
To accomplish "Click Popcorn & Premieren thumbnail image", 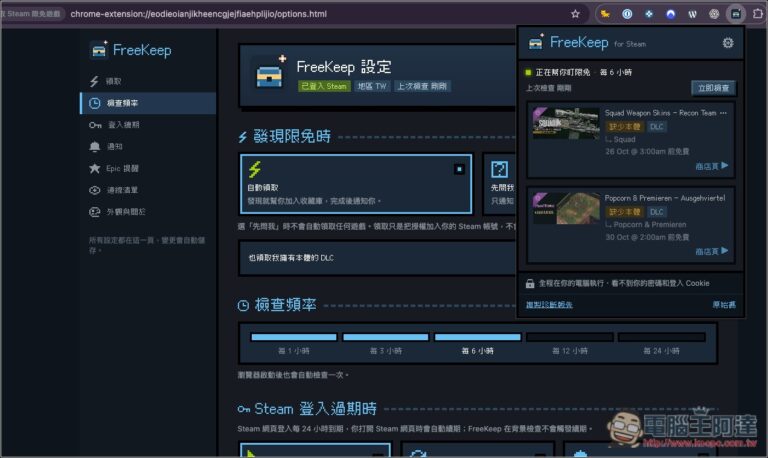I will click(x=566, y=208).
